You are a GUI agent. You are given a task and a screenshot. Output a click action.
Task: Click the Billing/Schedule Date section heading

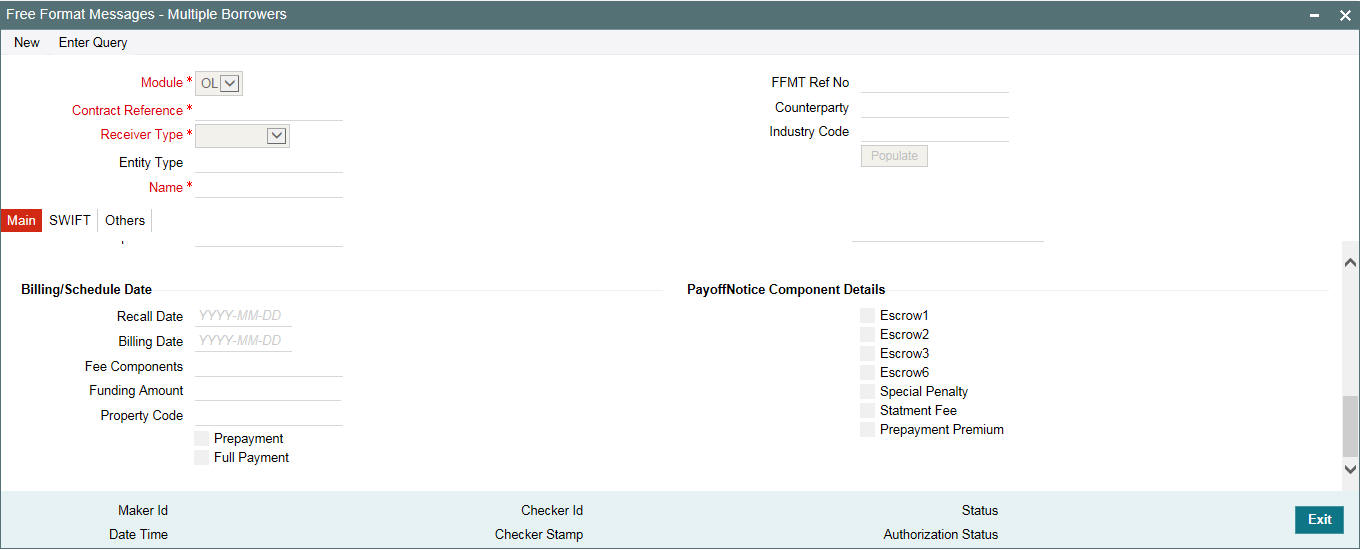click(86, 289)
